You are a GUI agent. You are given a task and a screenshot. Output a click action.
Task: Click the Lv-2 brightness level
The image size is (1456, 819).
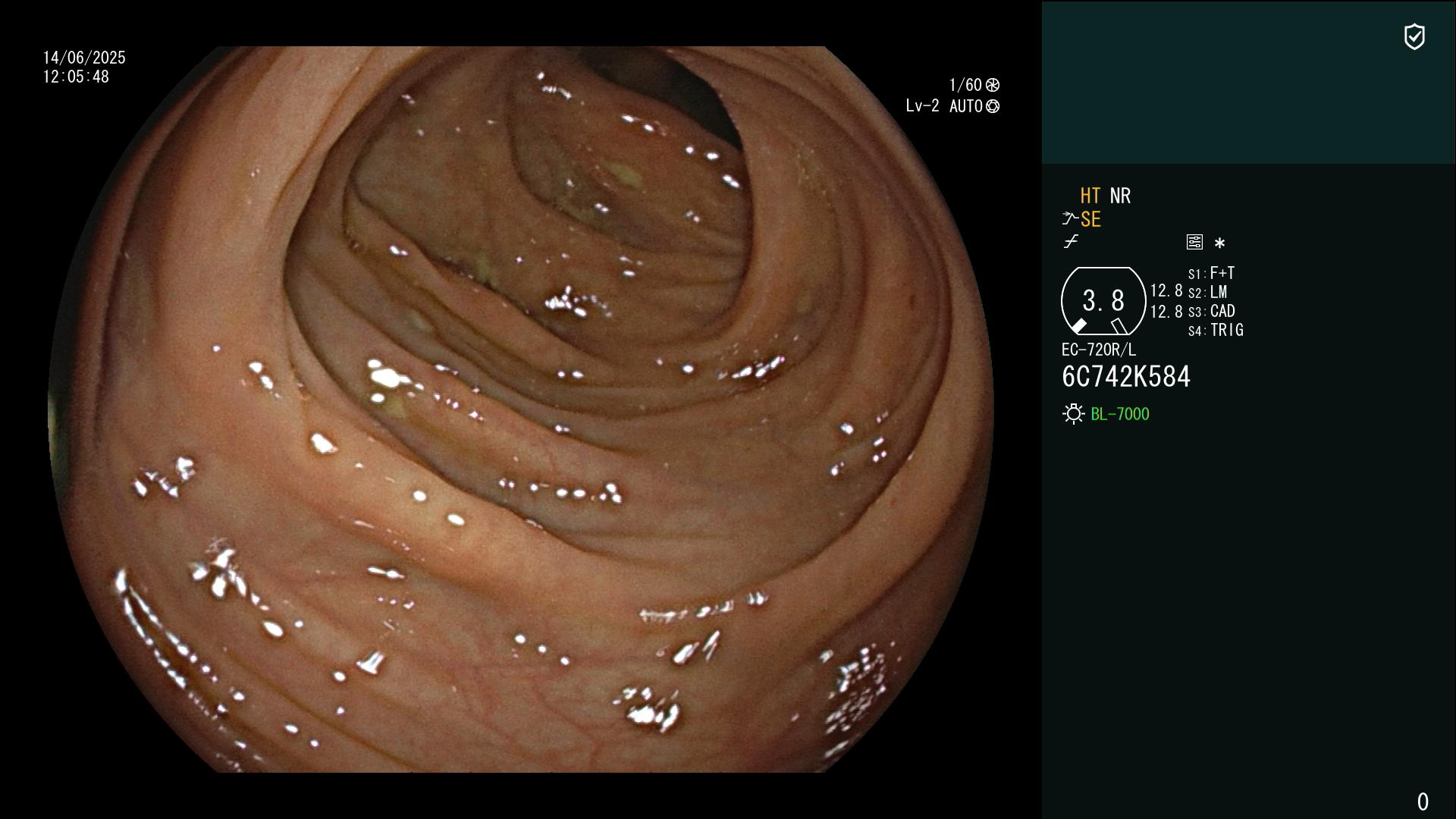(922, 106)
